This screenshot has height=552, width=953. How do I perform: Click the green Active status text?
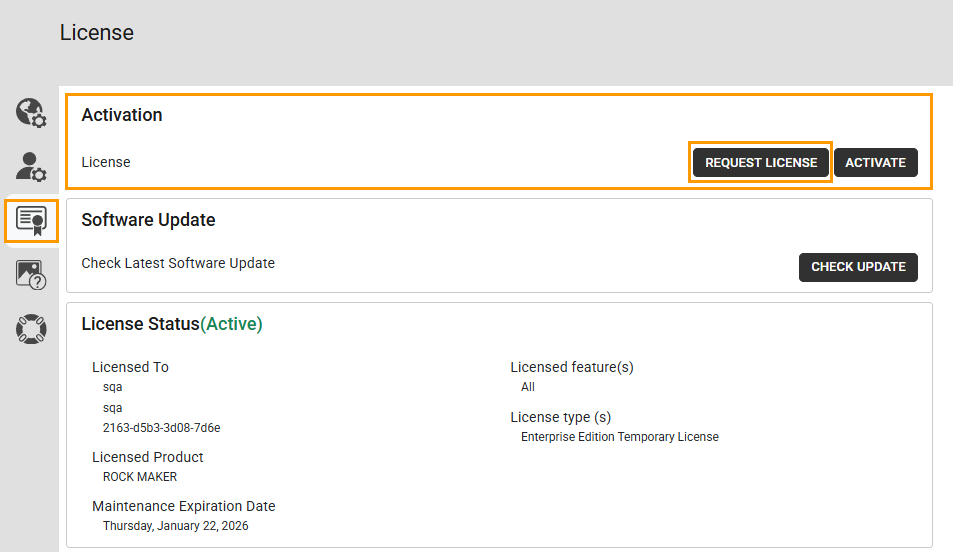point(231,324)
